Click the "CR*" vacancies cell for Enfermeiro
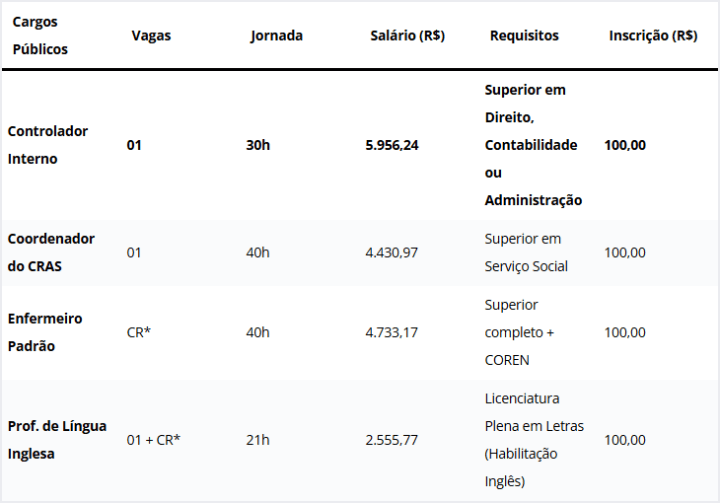This screenshot has height=503, width=720. pyautogui.click(x=139, y=332)
